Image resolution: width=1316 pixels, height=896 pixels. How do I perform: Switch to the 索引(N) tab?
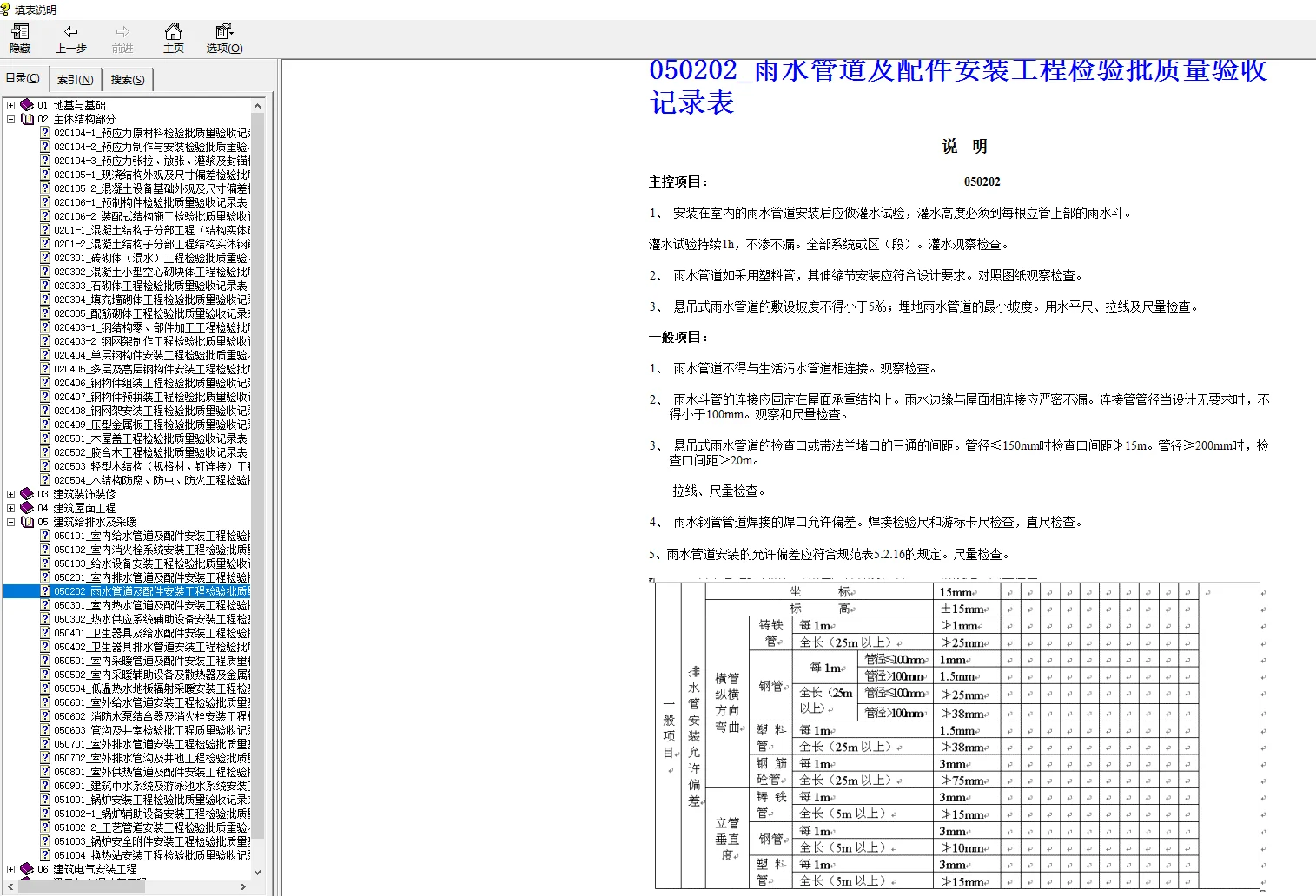click(75, 79)
